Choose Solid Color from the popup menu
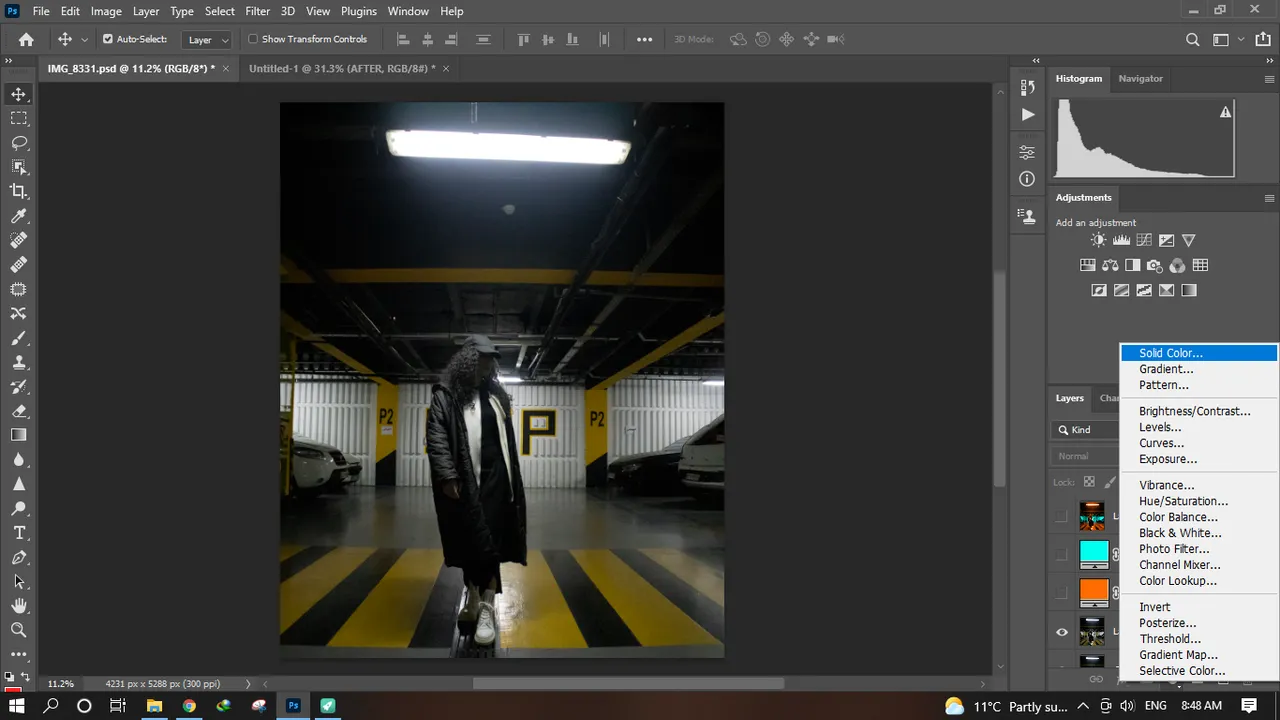 [1199, 353]
